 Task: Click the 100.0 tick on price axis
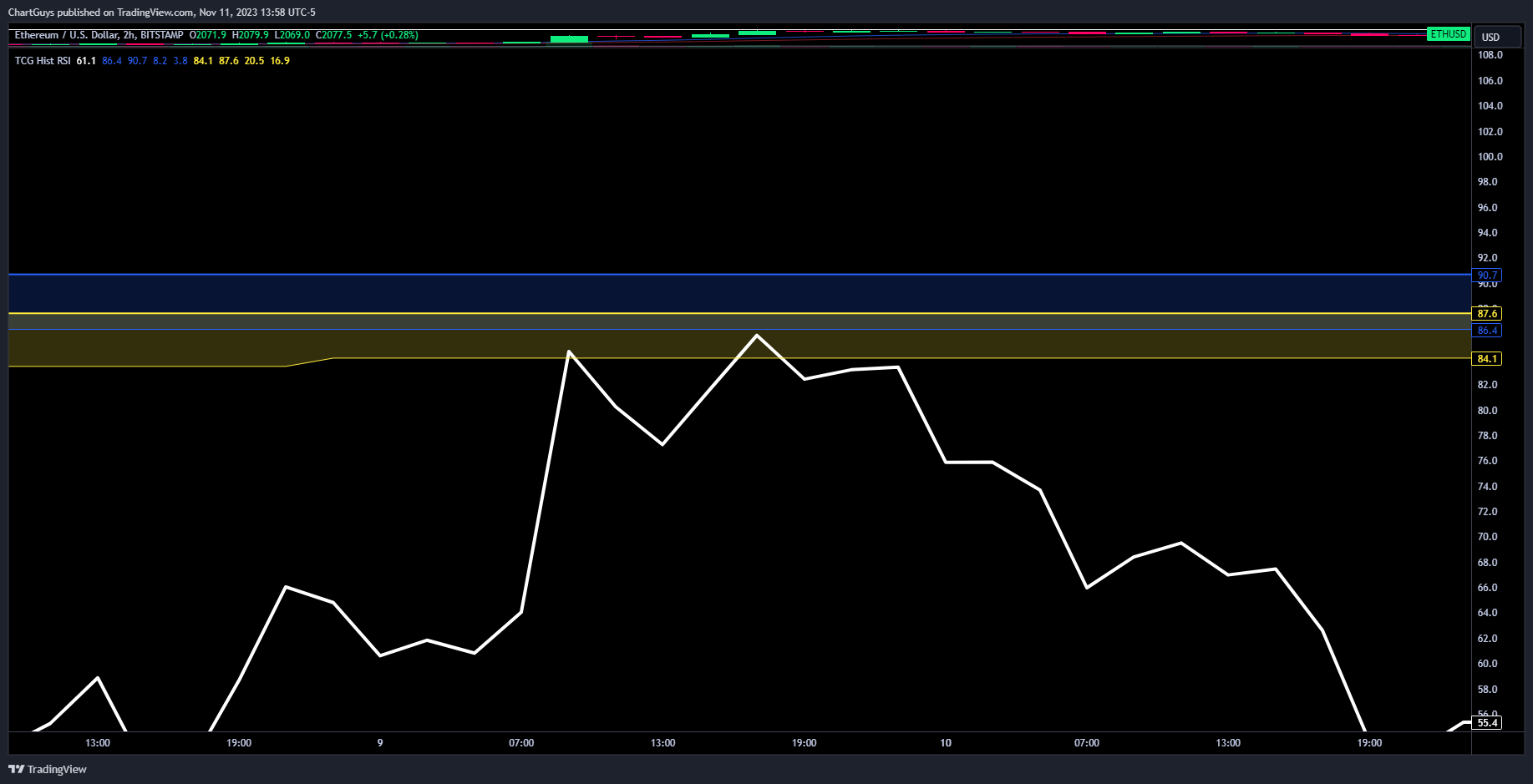point(1490,157)
